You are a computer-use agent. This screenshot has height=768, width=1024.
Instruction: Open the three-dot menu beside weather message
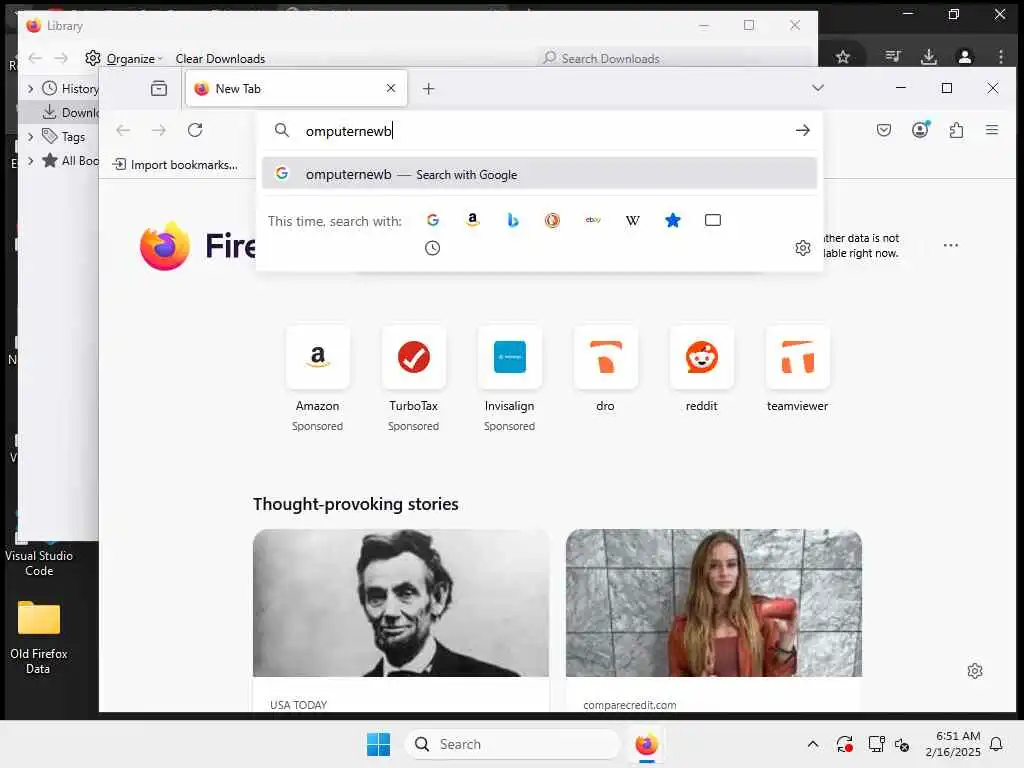click(x=951, y=245)
